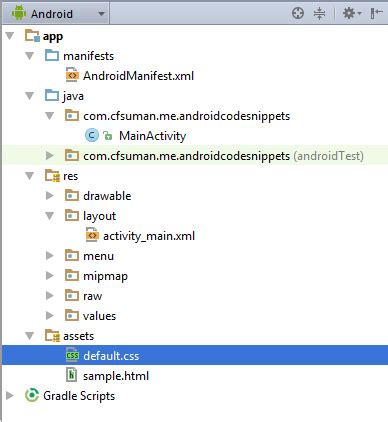Select the raw label
Image resolution: width=388 pixels, height=422 pixels.
(x=93, y=296)
